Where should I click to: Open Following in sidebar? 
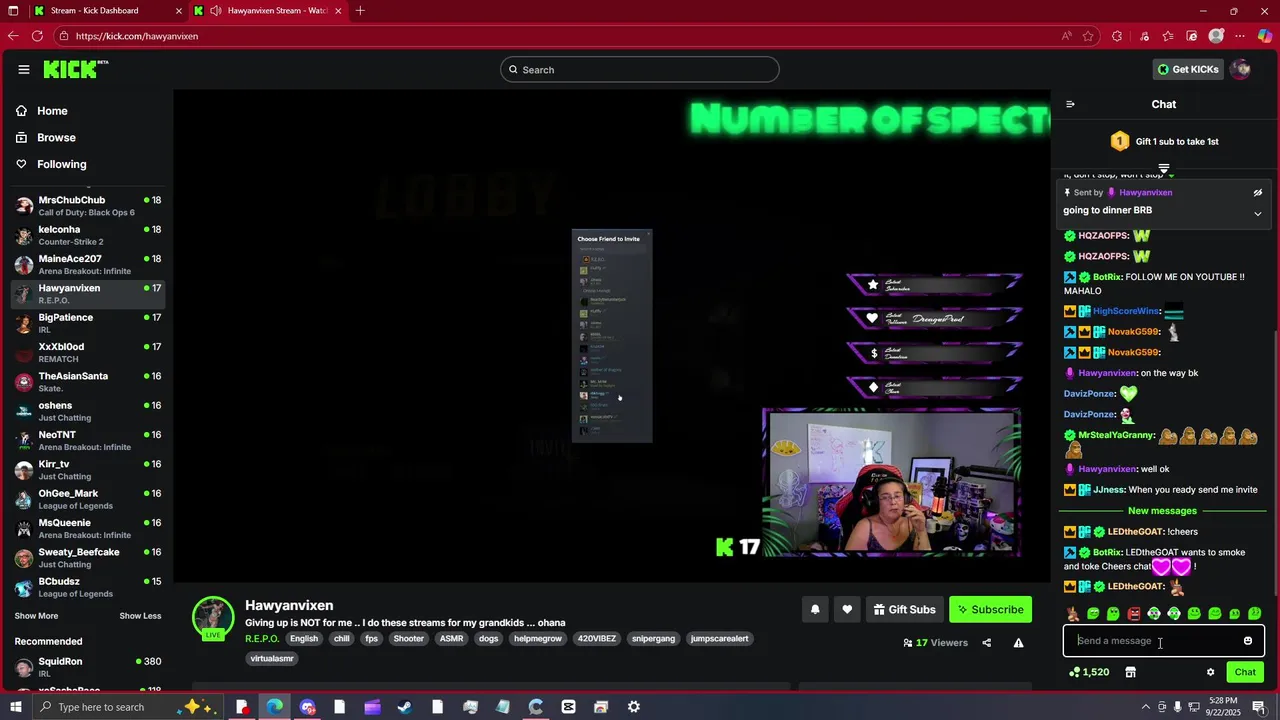[62, 164]
